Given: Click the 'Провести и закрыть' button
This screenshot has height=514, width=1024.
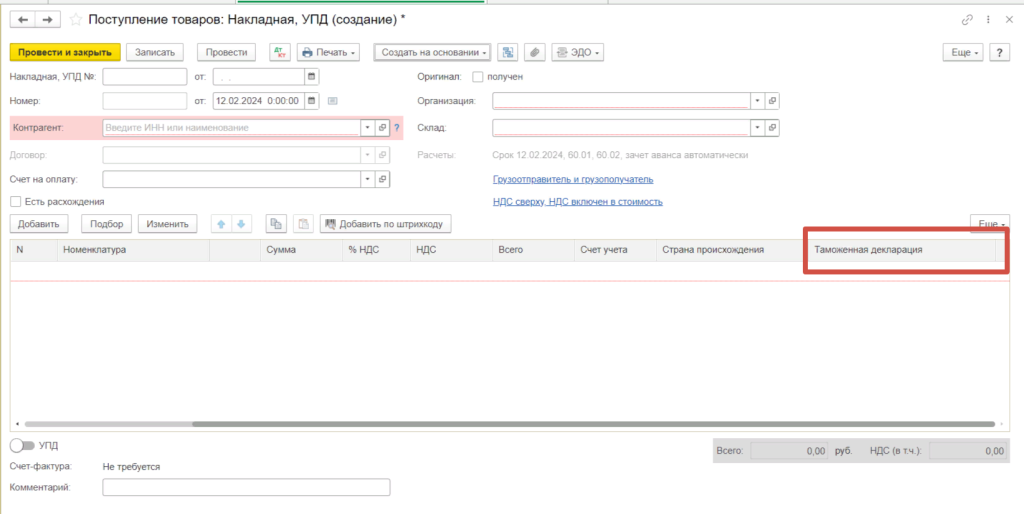Looking at the screenshot, I should click(x=65, y=52).
